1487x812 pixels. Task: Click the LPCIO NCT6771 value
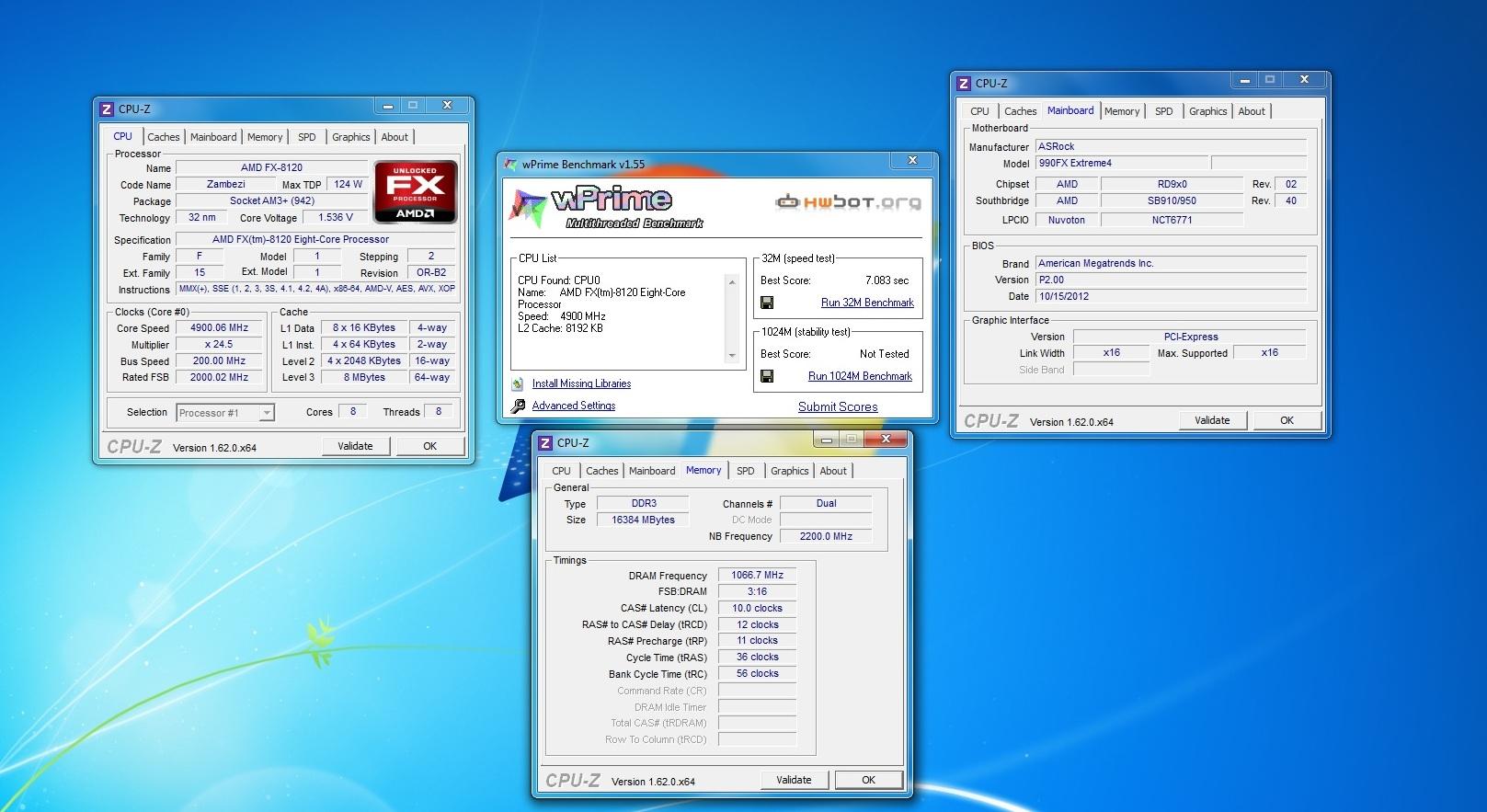click(x=1172, y=221)
